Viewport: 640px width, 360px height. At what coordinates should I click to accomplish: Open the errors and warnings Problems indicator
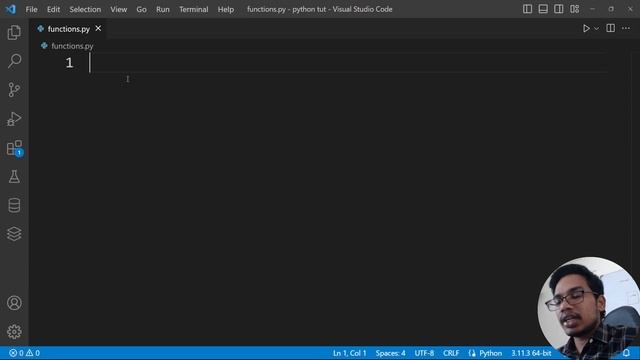(x=24, y=353)
